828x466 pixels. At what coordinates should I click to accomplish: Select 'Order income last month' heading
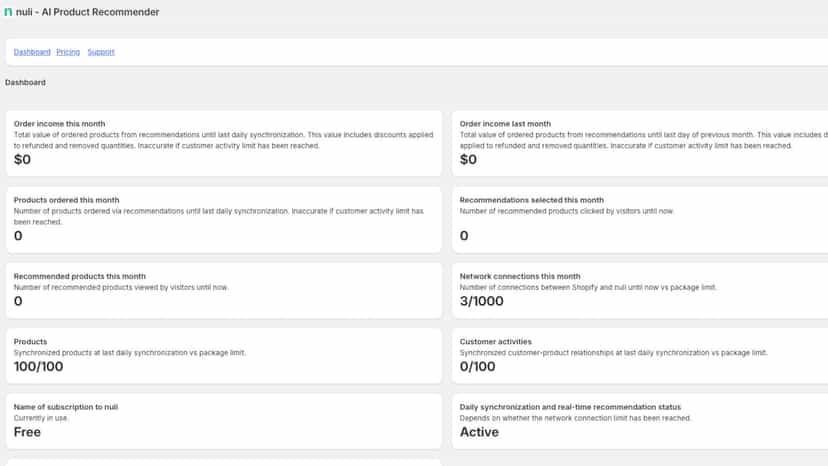505,124
